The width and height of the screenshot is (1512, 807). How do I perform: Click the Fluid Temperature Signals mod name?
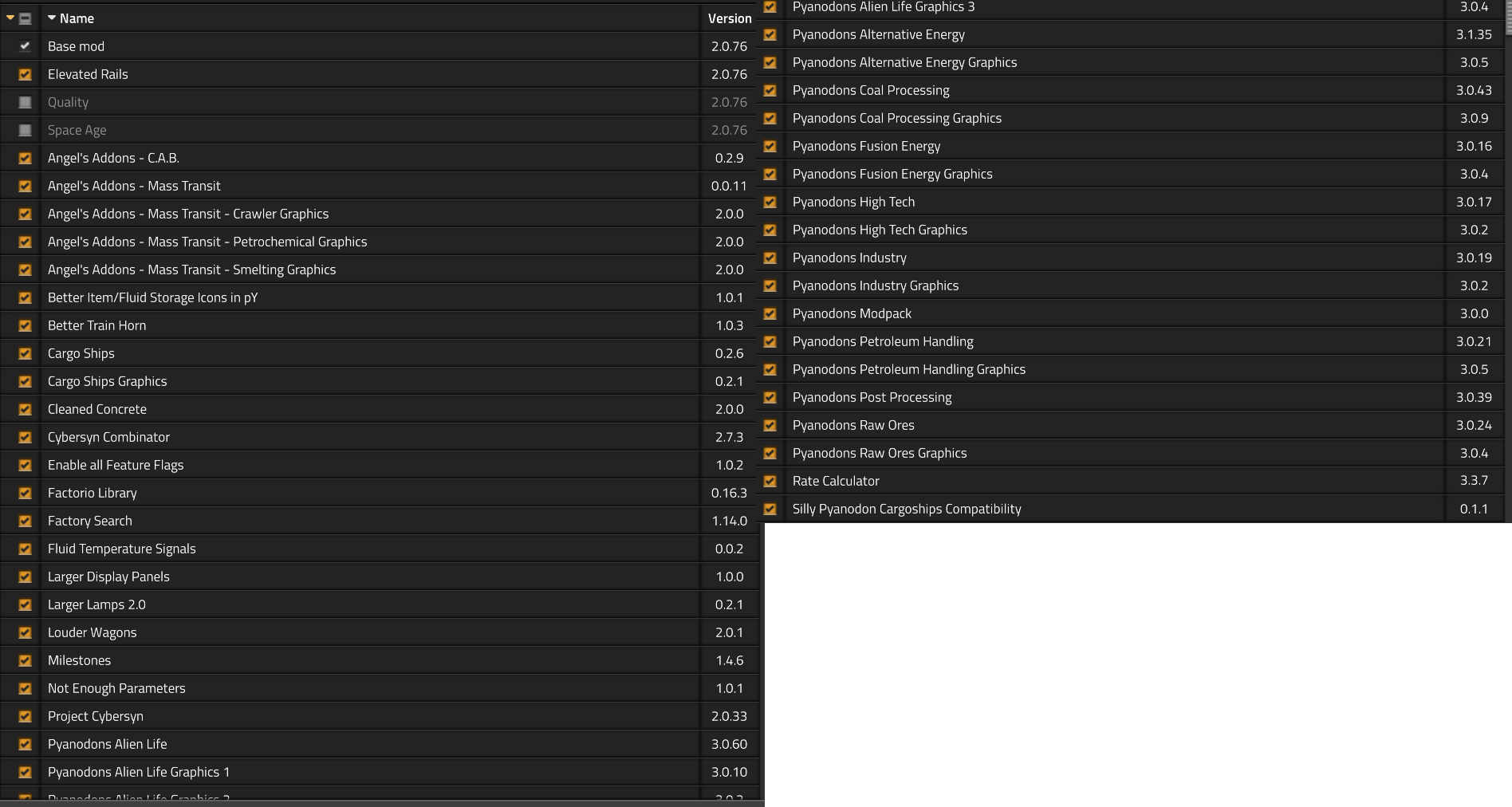pyautogui.click(x=122, y=549)
